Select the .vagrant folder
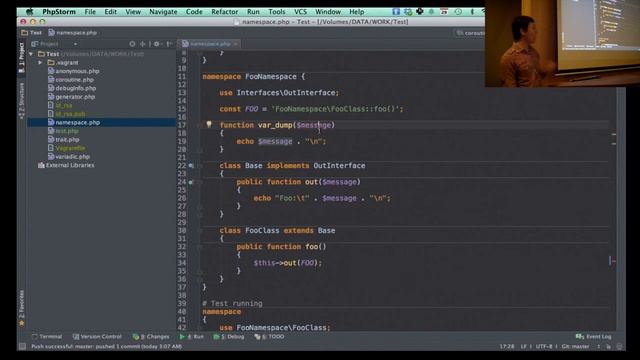The height and width of the screenshot is (360, 640). [62, 62]
